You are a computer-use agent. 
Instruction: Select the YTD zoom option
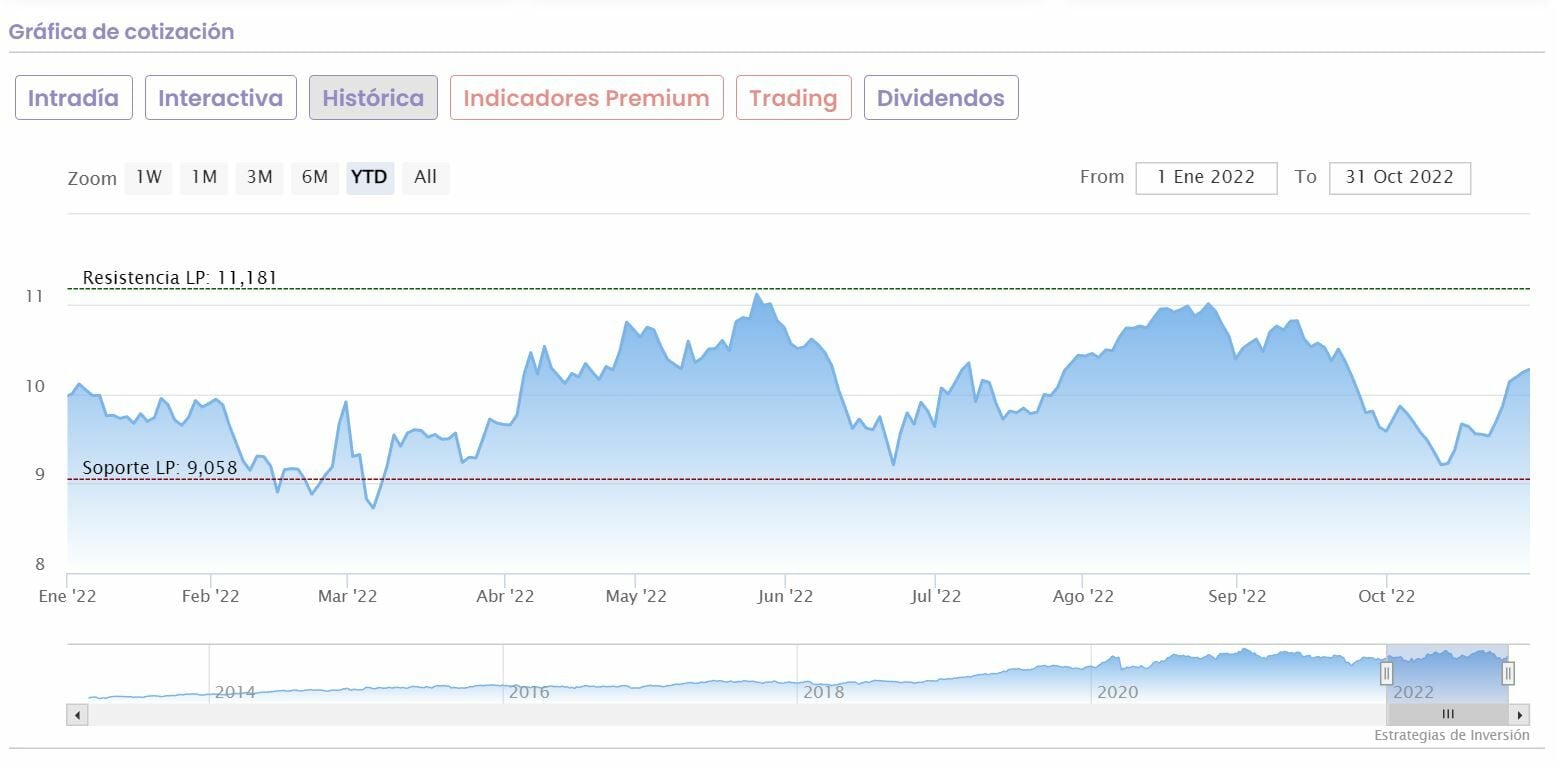point(369,177)
